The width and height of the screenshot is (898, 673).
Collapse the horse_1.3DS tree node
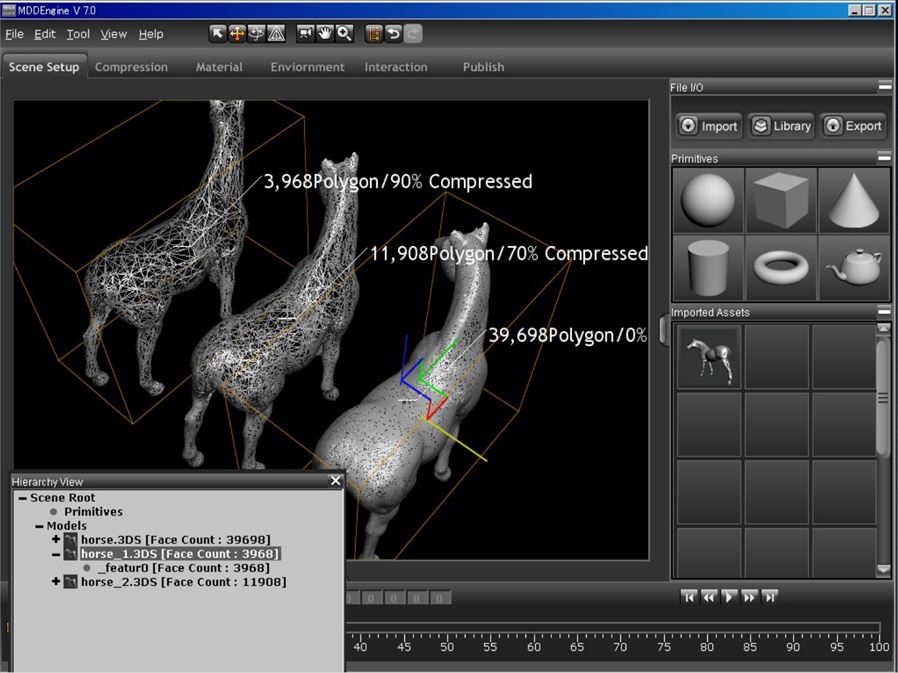[x=56, y=554]
